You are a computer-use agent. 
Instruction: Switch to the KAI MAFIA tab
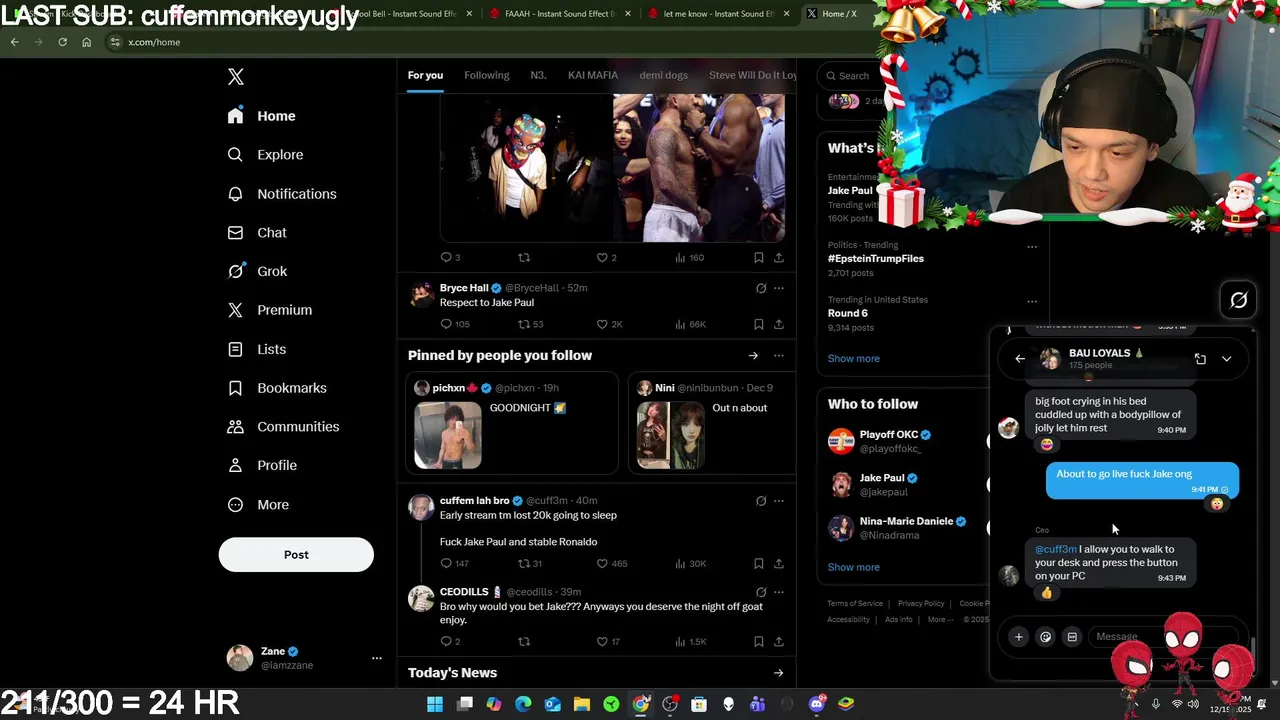pos(593,75)
